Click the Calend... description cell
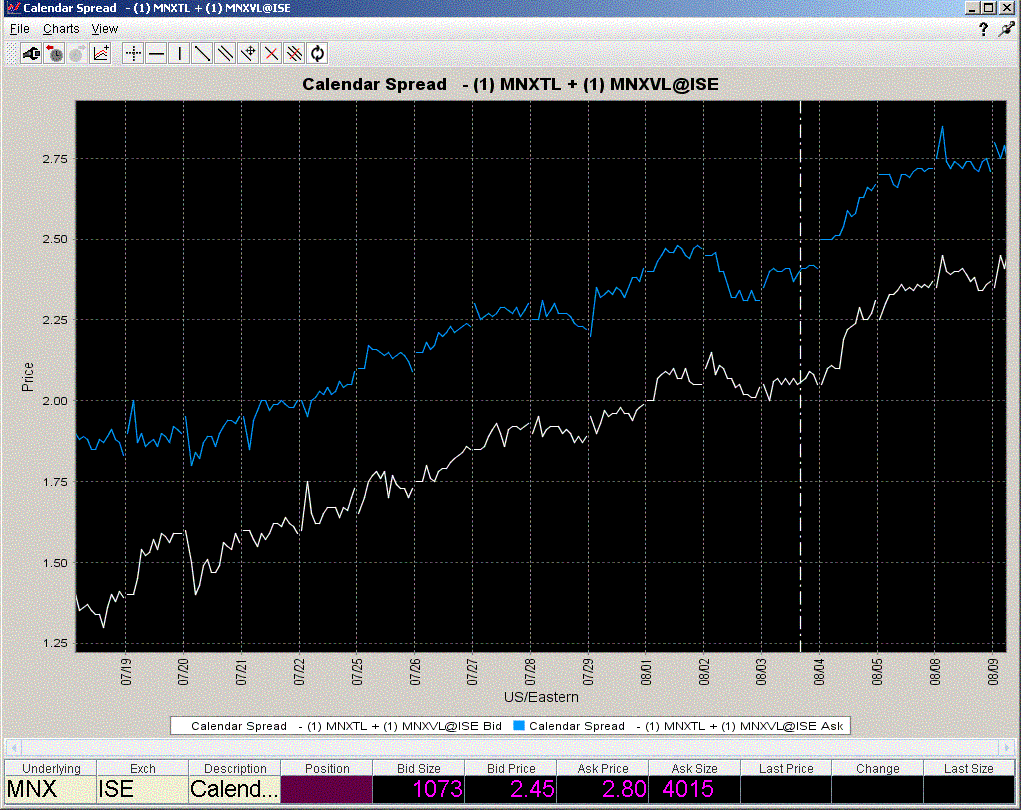The height and width of the screenshot is (810, 1021). 234,790
